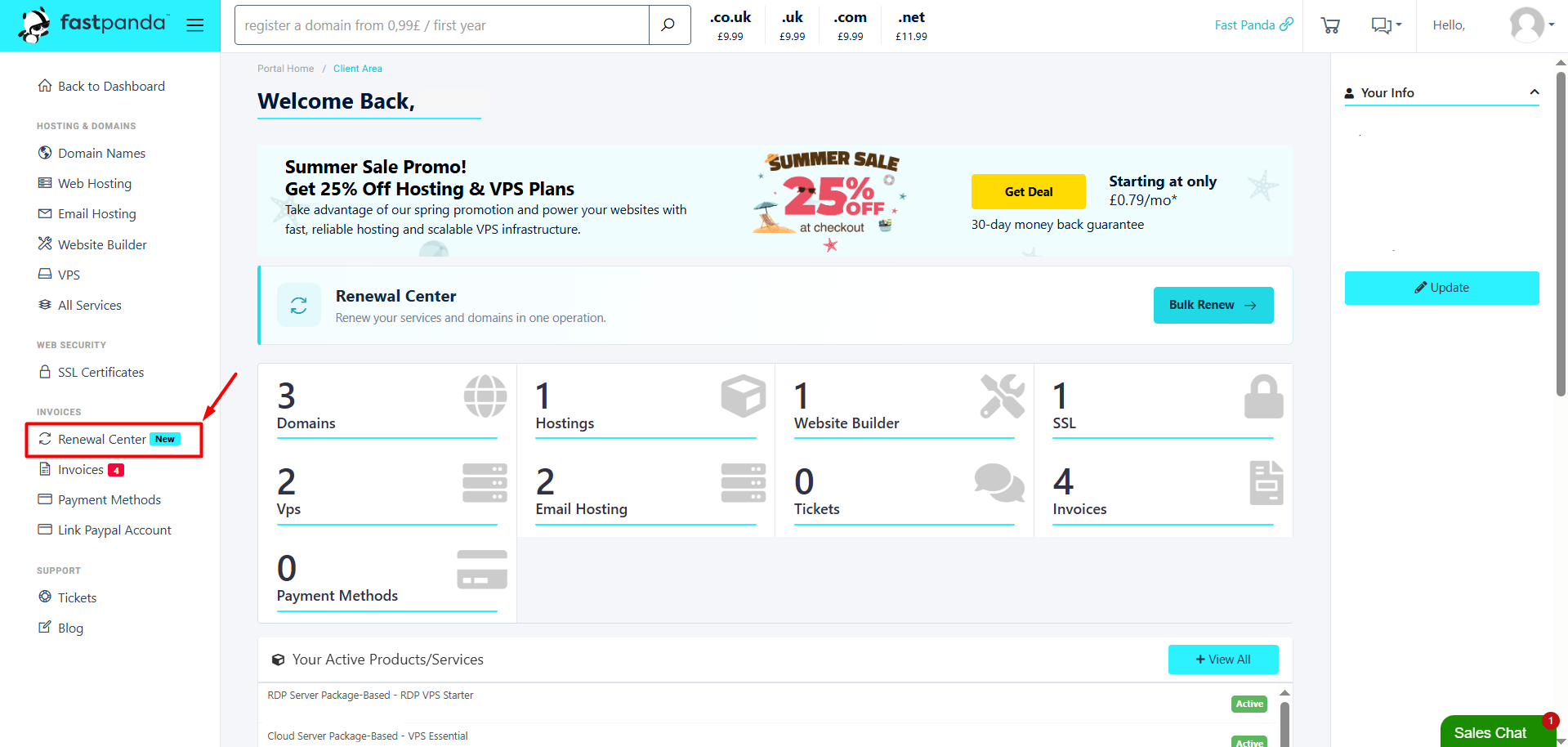Click the 2 Email Hosting stat
Image resolution: width=1568 pixels, height=747 pixels.
click(646, 492)
